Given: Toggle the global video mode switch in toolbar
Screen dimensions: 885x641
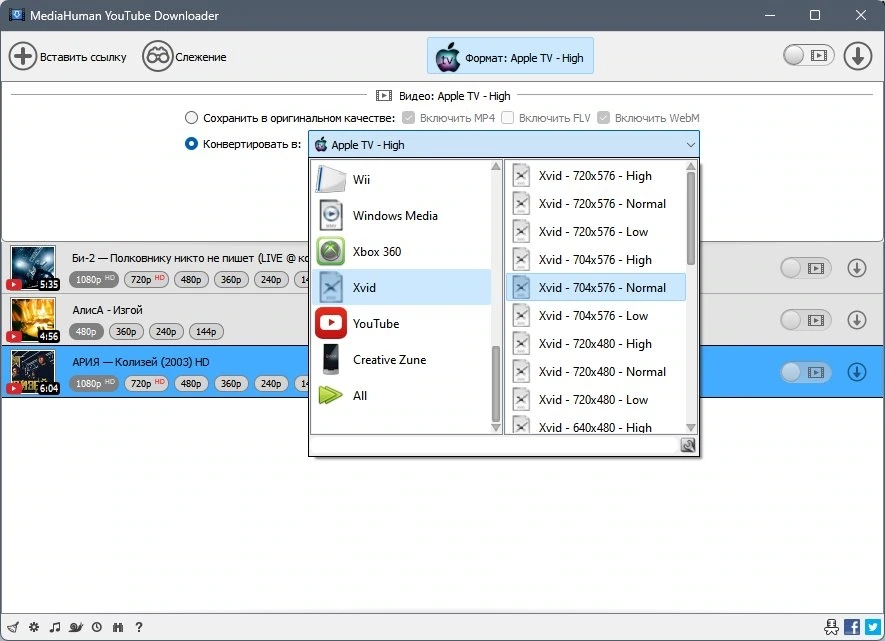Looking at the screenshot, I should [x=808, y=55].
